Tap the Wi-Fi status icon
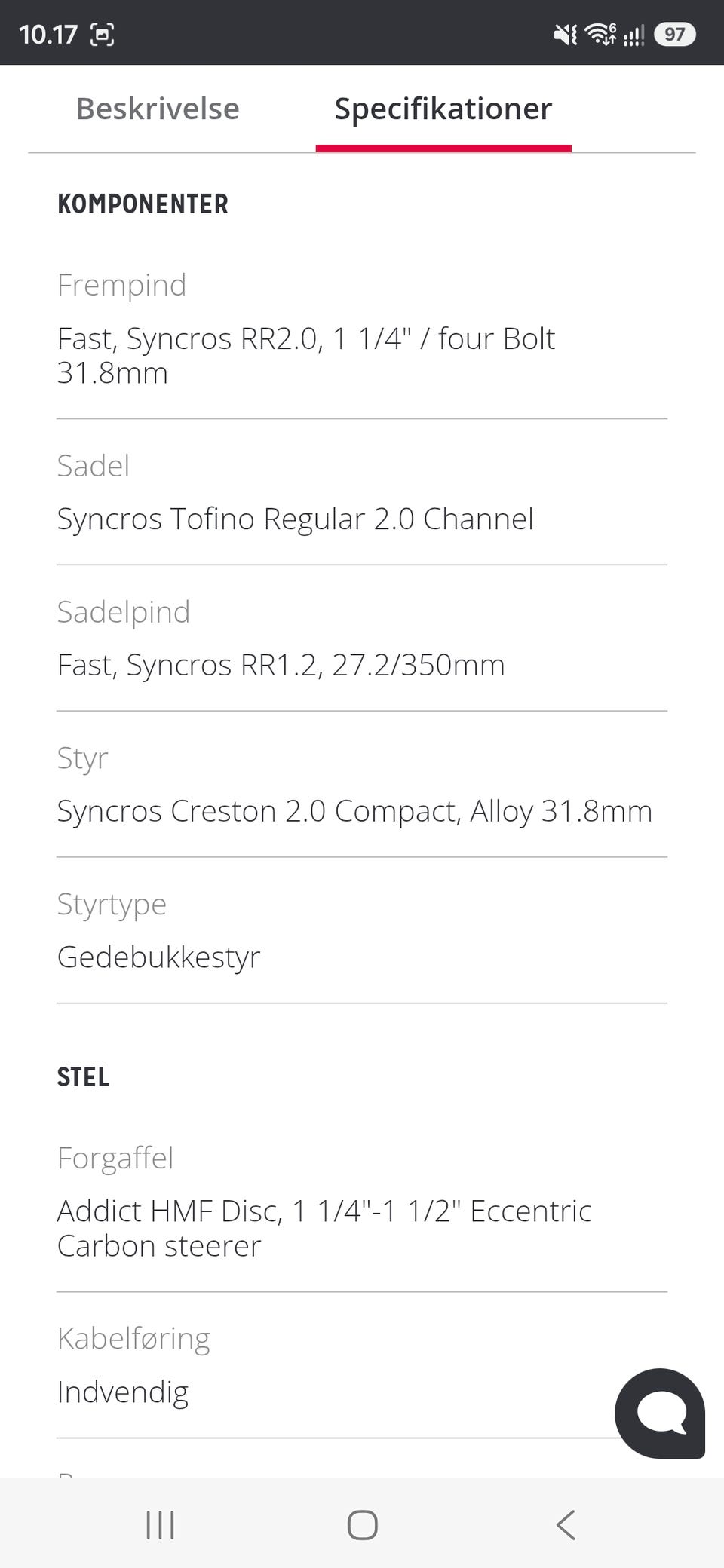Screen dimensions: 724x1568 (600, 35)
